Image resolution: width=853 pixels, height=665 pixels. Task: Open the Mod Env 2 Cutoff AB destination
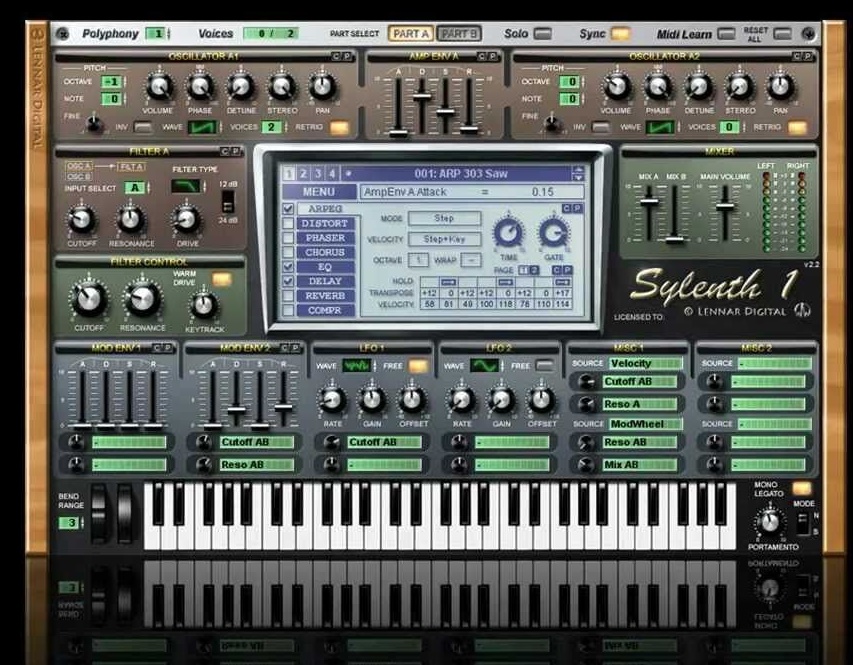257,442
